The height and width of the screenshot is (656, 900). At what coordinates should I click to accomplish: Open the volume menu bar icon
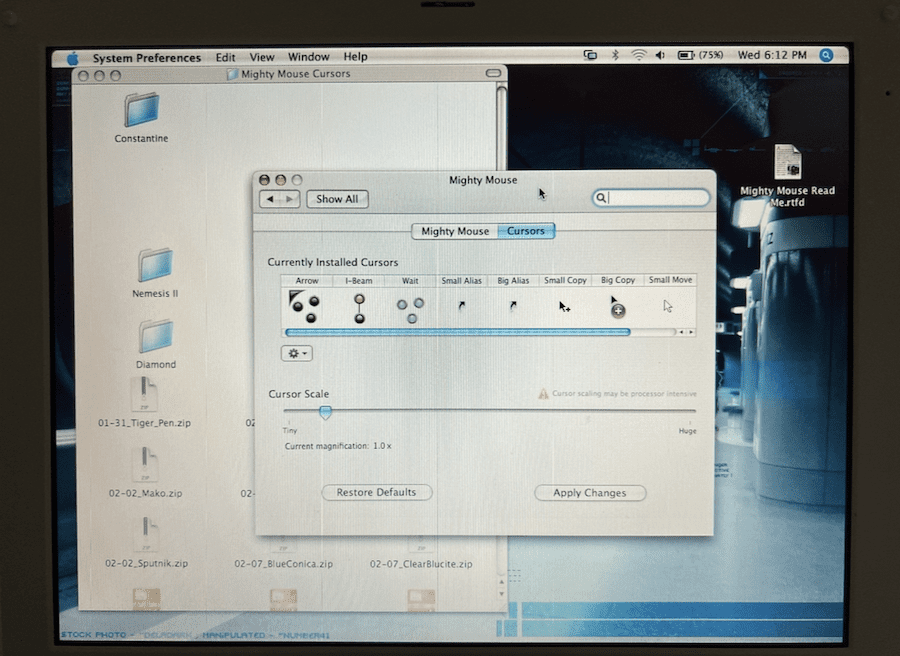[x=660, y=55]
